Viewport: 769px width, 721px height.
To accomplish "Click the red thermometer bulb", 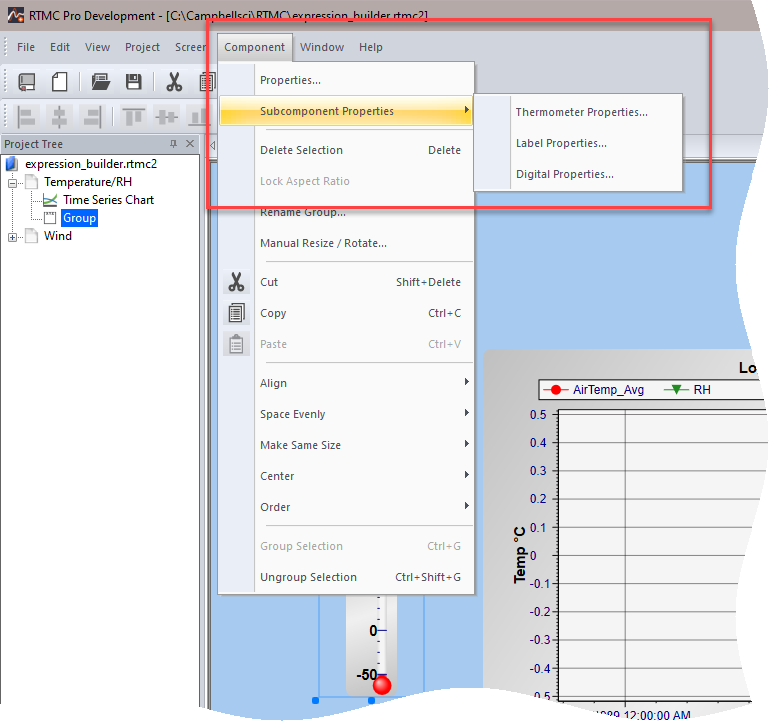I will tap(382, 685).
